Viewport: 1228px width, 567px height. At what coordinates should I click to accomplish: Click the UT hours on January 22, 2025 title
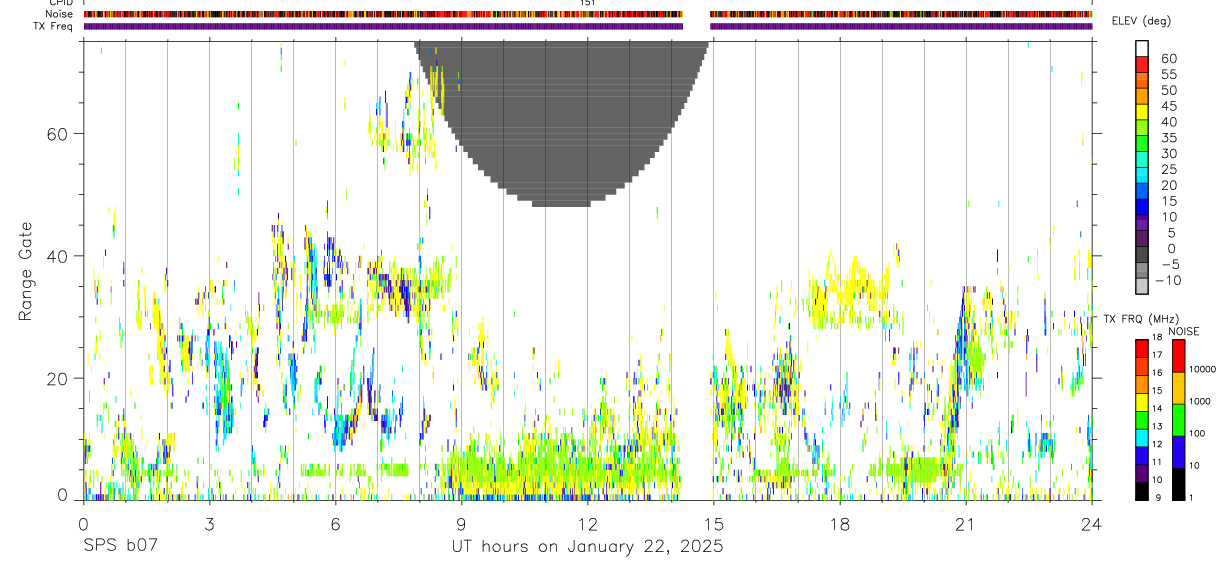587,548
